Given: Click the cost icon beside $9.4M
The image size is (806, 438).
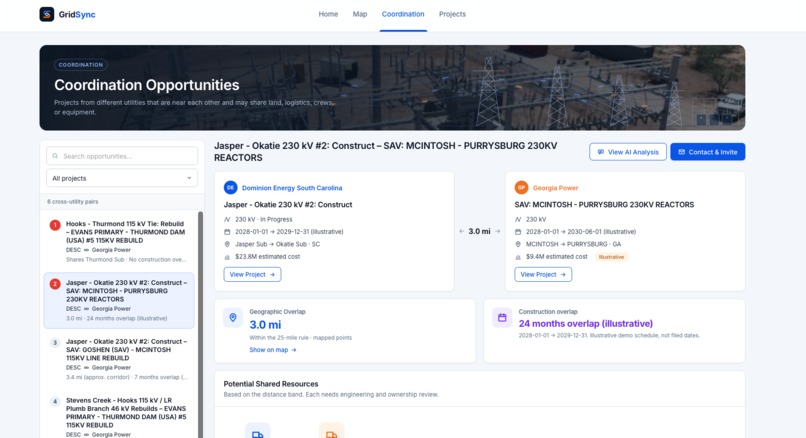Looking at the screenshot, I should click(x=518, y=257).
